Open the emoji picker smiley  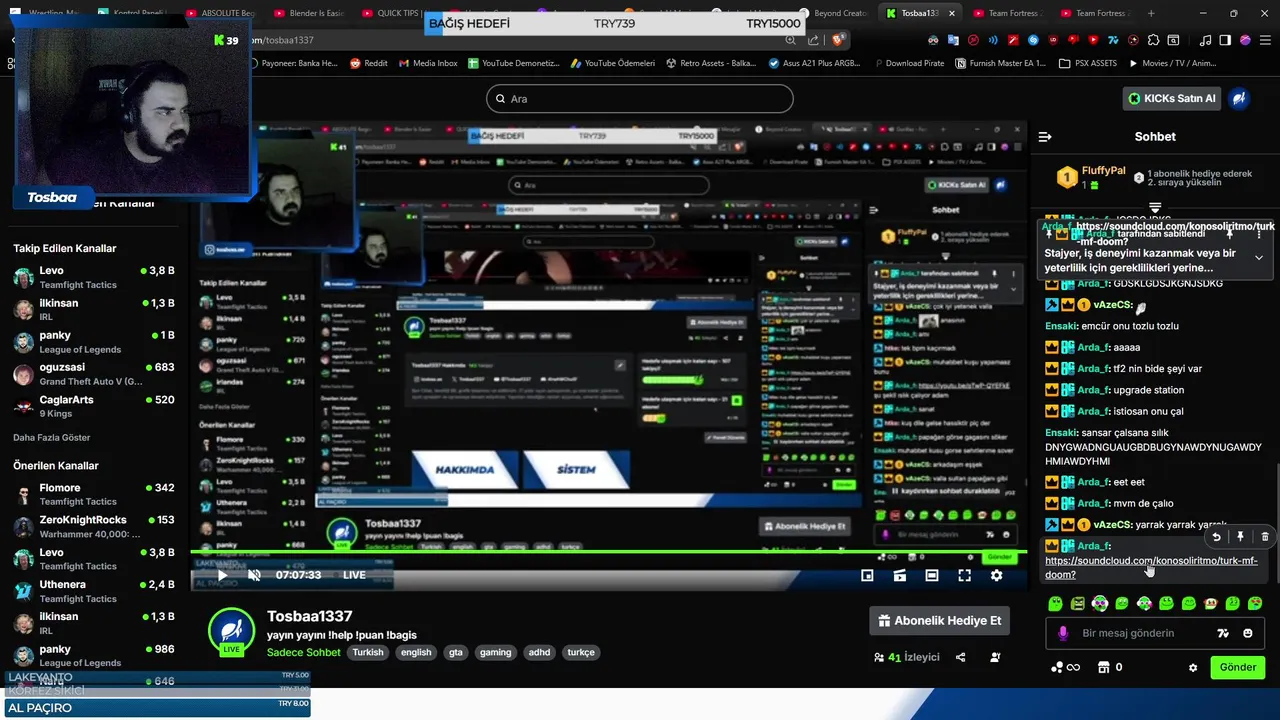[1248, 633]
